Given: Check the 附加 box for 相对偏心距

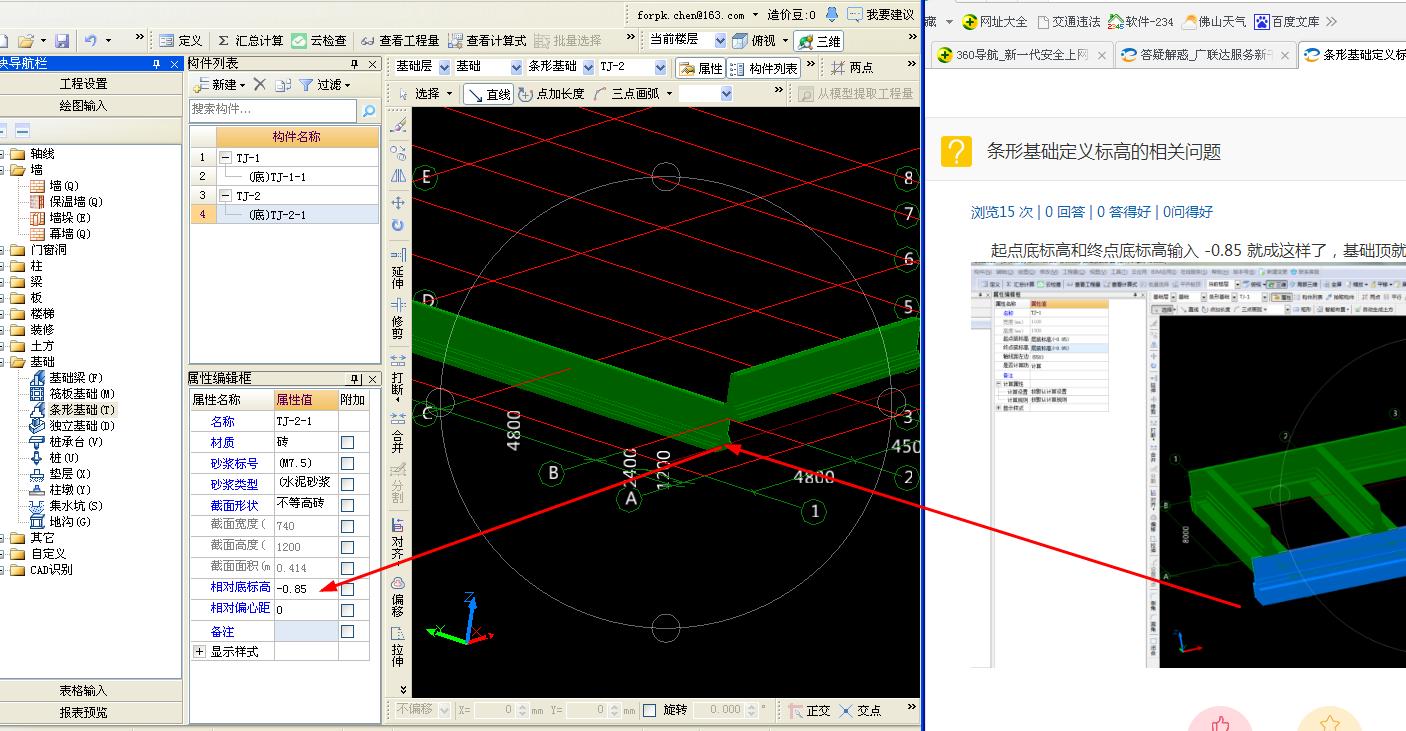Looking at the screenshot, I should (x=347, y=610).
